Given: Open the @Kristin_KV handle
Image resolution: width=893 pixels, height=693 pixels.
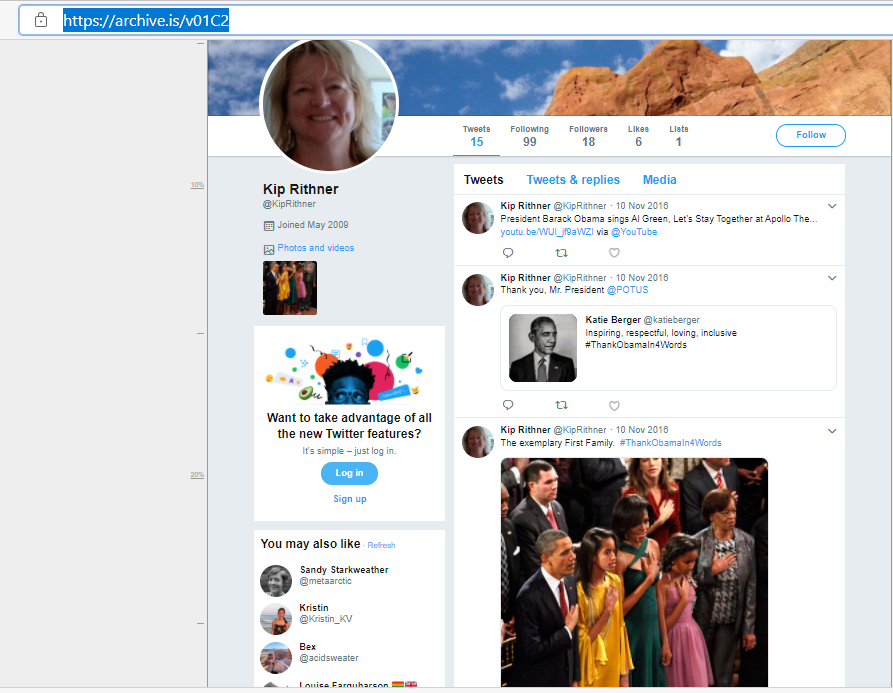Looking at the screenshot, I should pyautogui.click(x=326, y=619).
